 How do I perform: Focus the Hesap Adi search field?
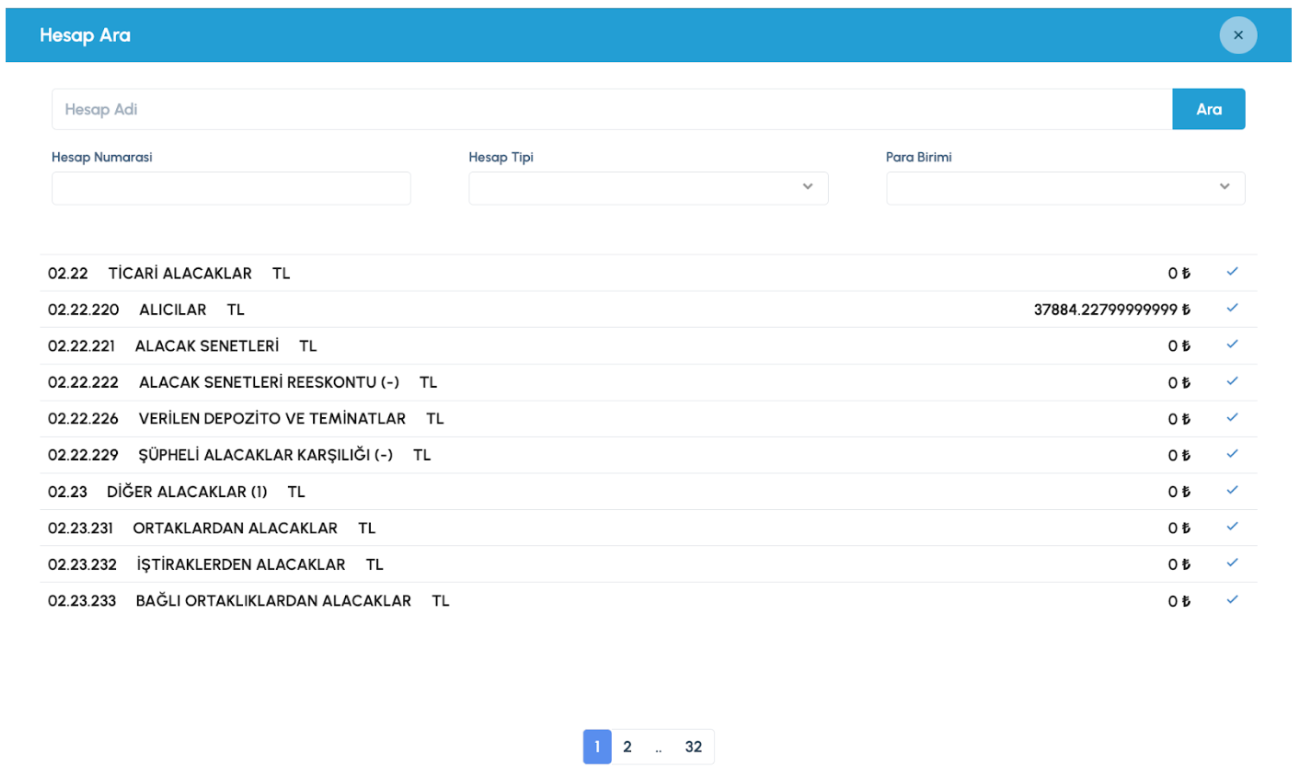611,109
